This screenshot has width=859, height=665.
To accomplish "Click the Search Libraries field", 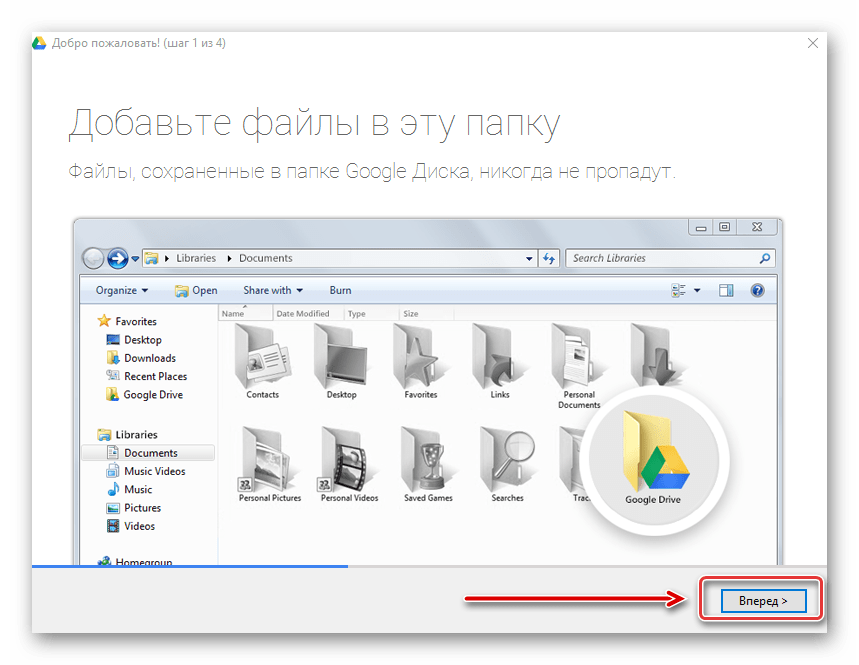I will [670, 258].
